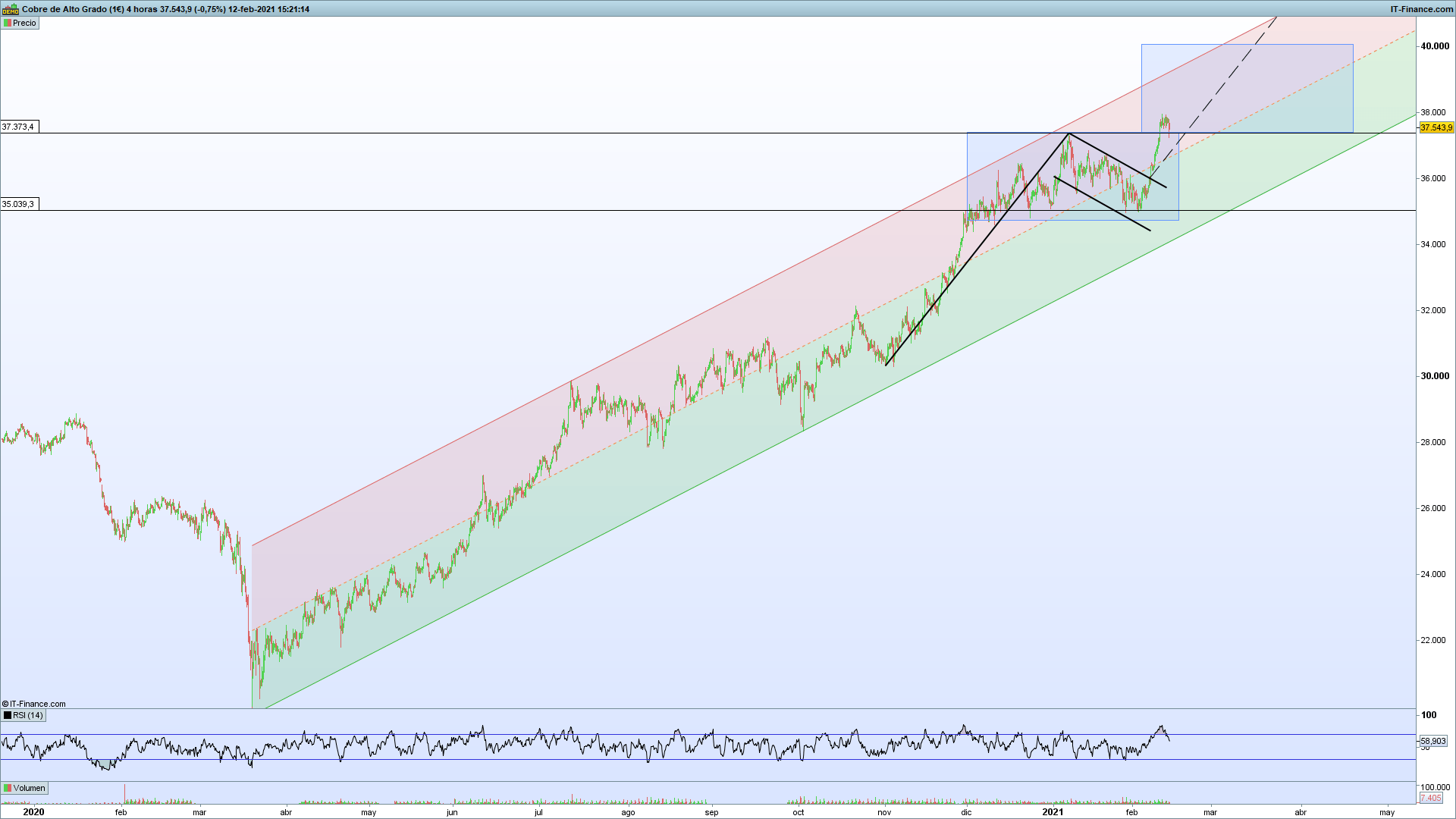Click the oct month label on time axis
Screen dimensions: 1456x819
(798, 812)
